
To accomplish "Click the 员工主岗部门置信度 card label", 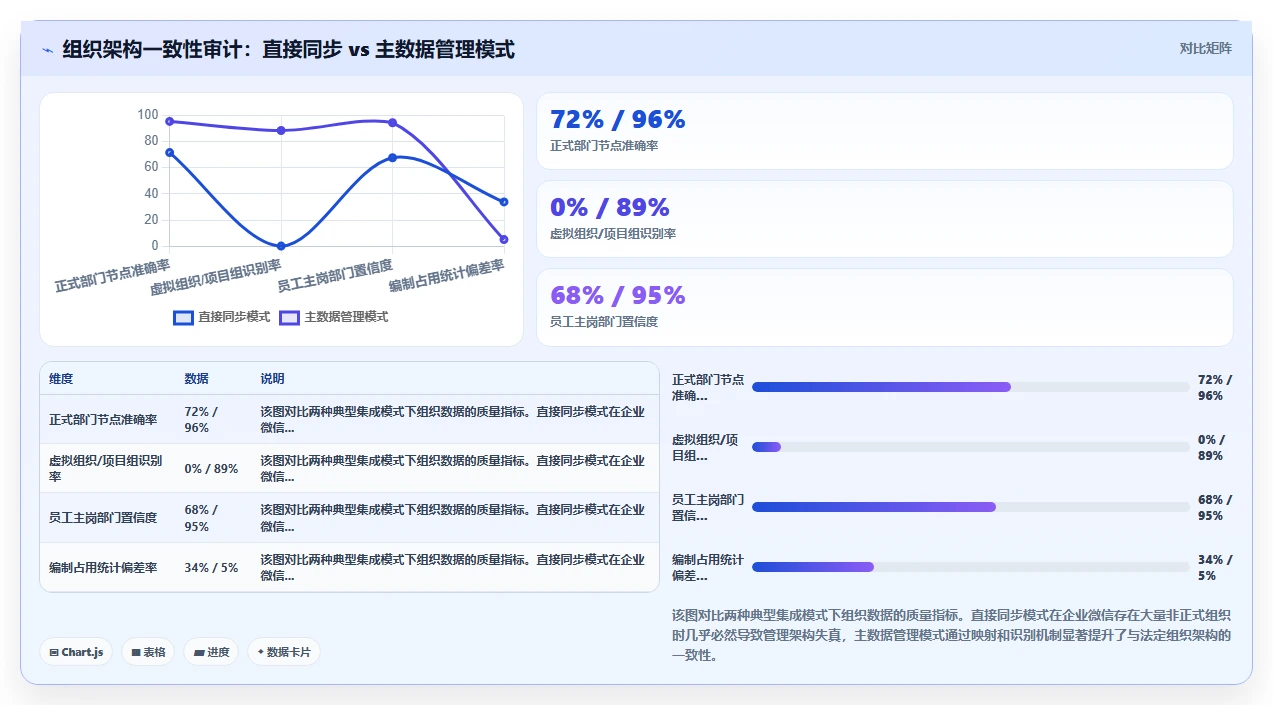I will pos(604,322).
